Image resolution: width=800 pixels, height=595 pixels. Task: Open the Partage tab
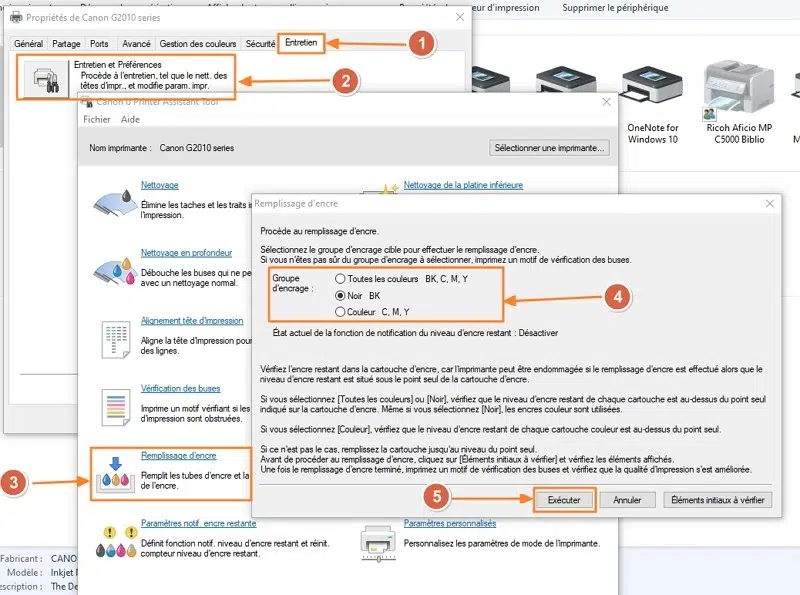coord(66,44)
